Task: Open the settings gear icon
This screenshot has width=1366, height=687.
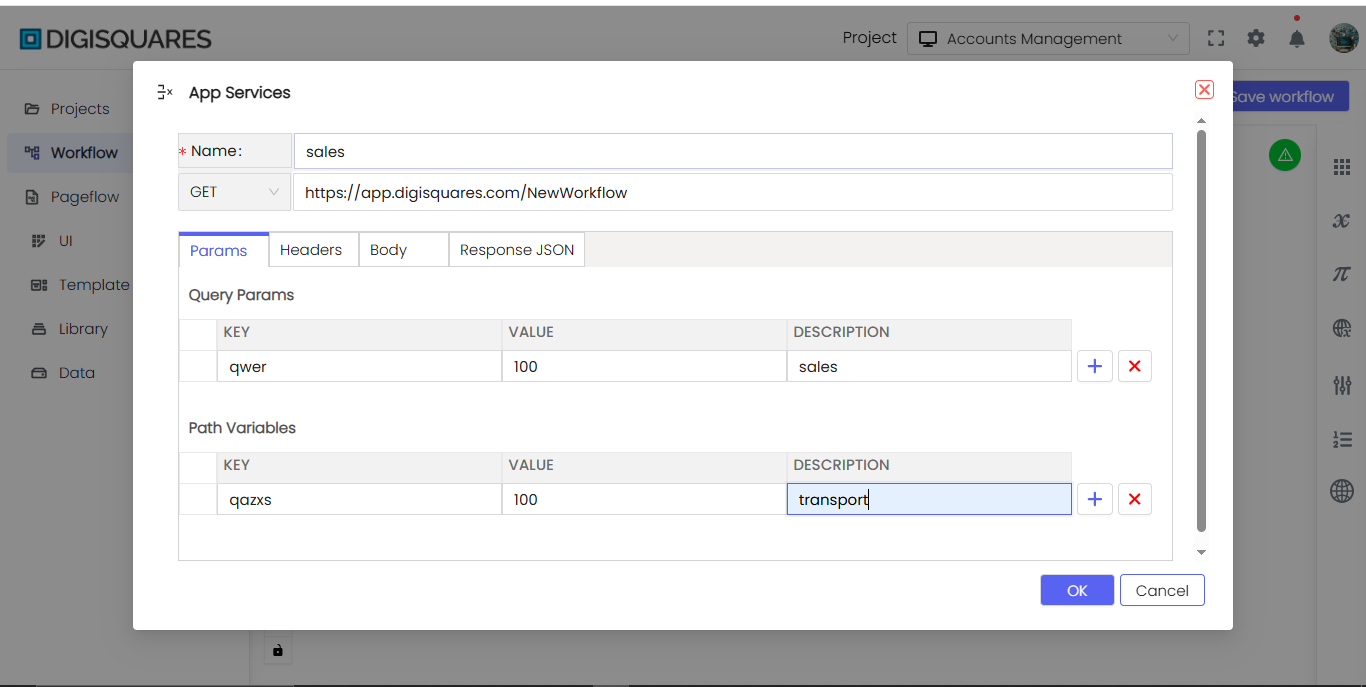Action: pyautogui.click(x=1256, y=38)
